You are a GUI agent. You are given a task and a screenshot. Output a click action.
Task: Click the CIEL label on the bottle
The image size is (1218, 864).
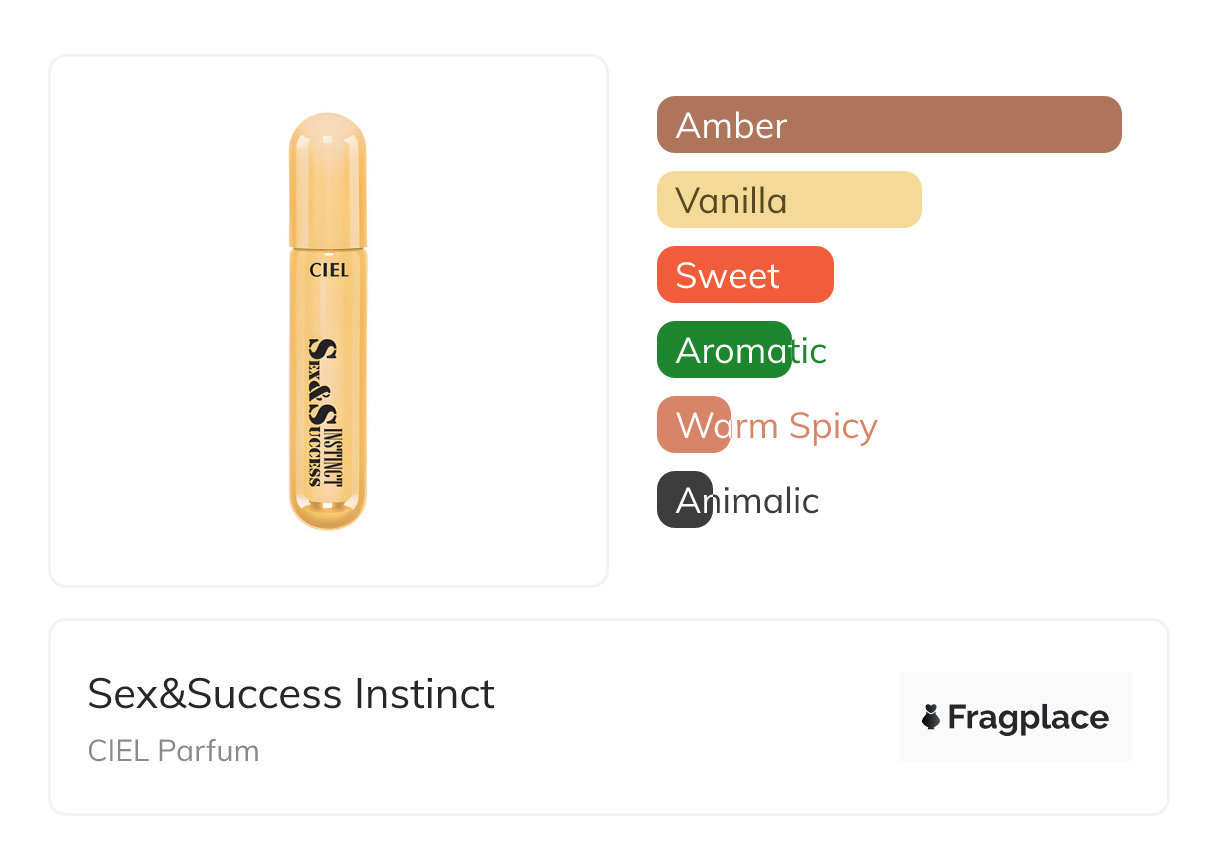coord(328,270)
